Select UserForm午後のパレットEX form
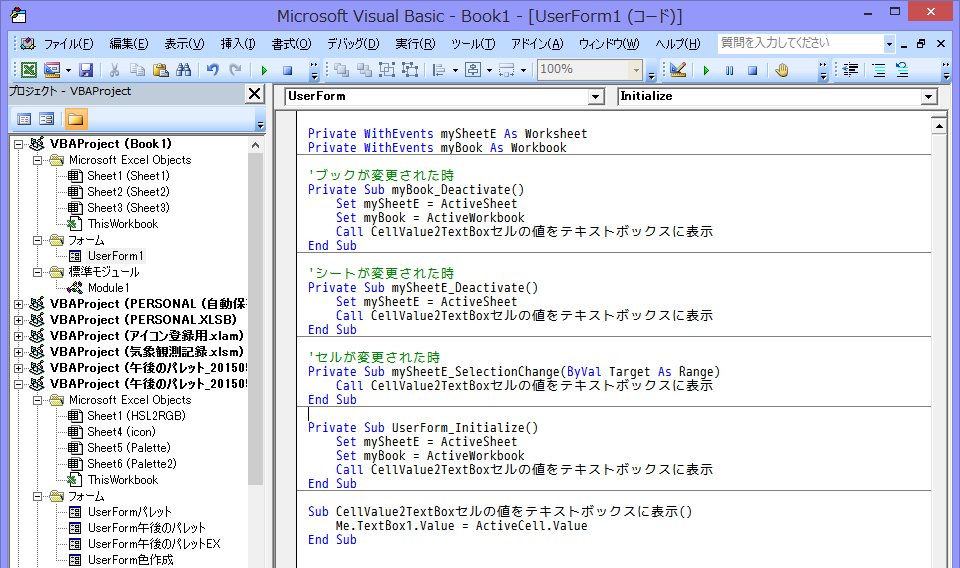Screen dimensions: 960x568 [x=154, y=544]
